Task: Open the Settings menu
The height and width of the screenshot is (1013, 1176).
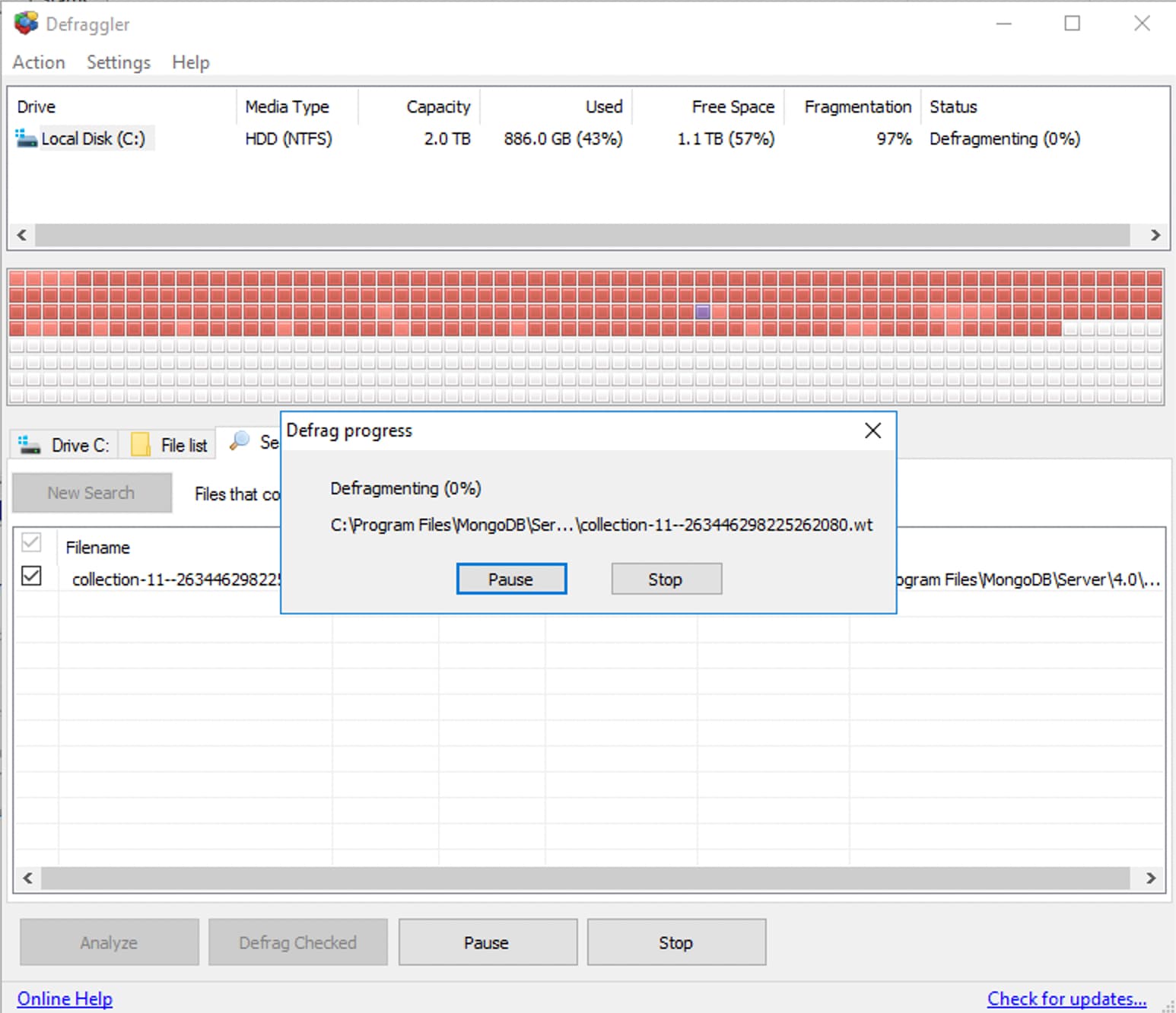Action: pos(119,62)
